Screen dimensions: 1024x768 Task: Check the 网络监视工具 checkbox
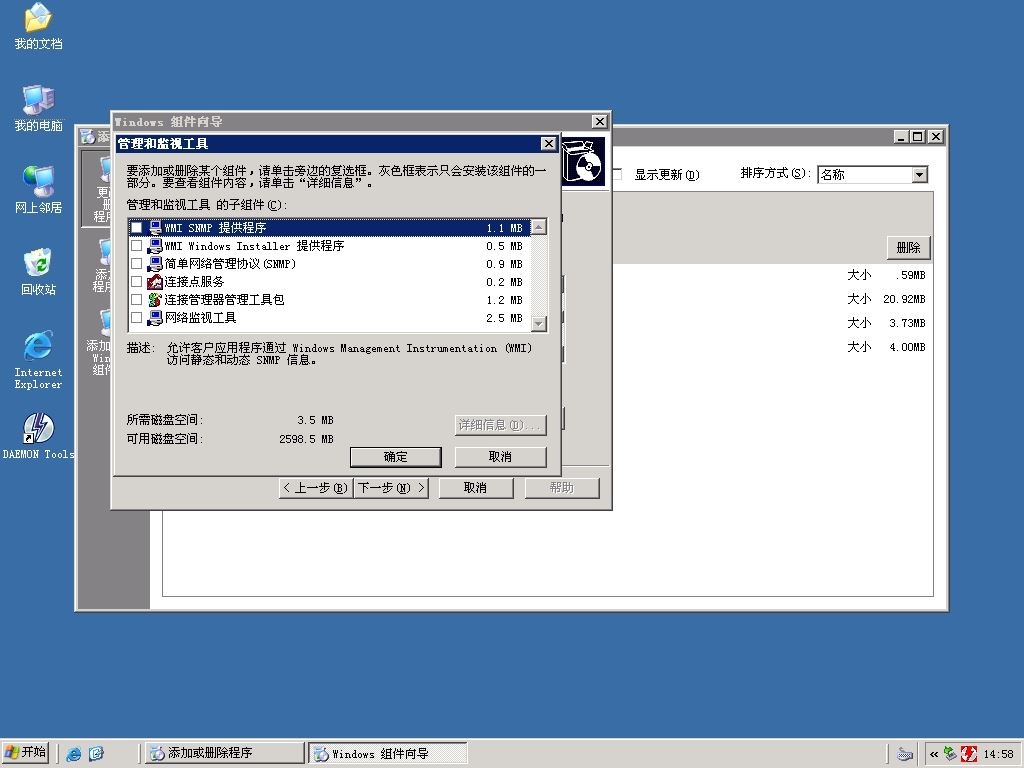136,318
